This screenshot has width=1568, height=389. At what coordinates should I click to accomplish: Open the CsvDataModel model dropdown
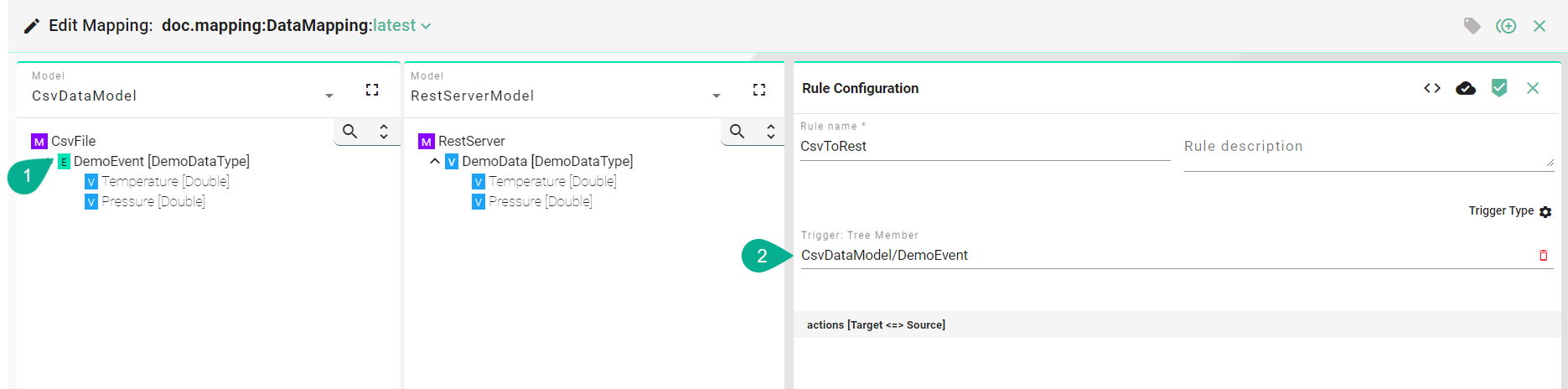pyautogui.click(x=329, y=96)
